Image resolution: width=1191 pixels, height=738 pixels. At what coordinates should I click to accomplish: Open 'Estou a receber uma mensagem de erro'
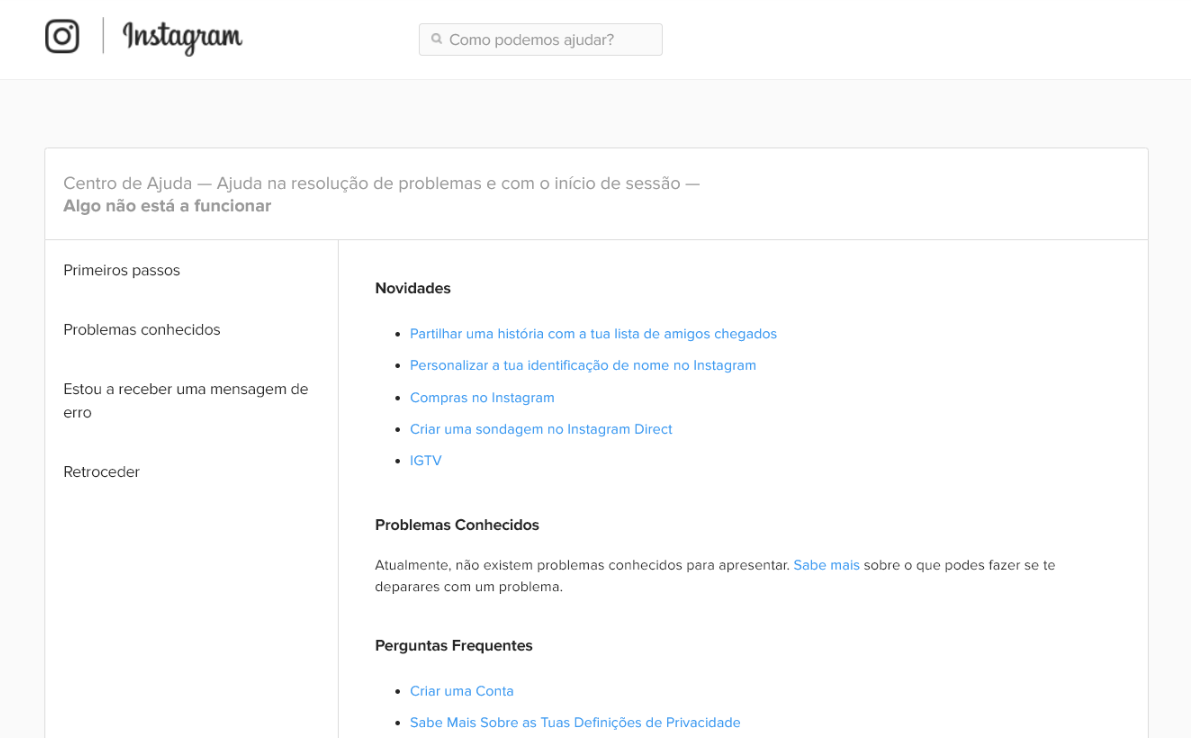click(186, 400)
